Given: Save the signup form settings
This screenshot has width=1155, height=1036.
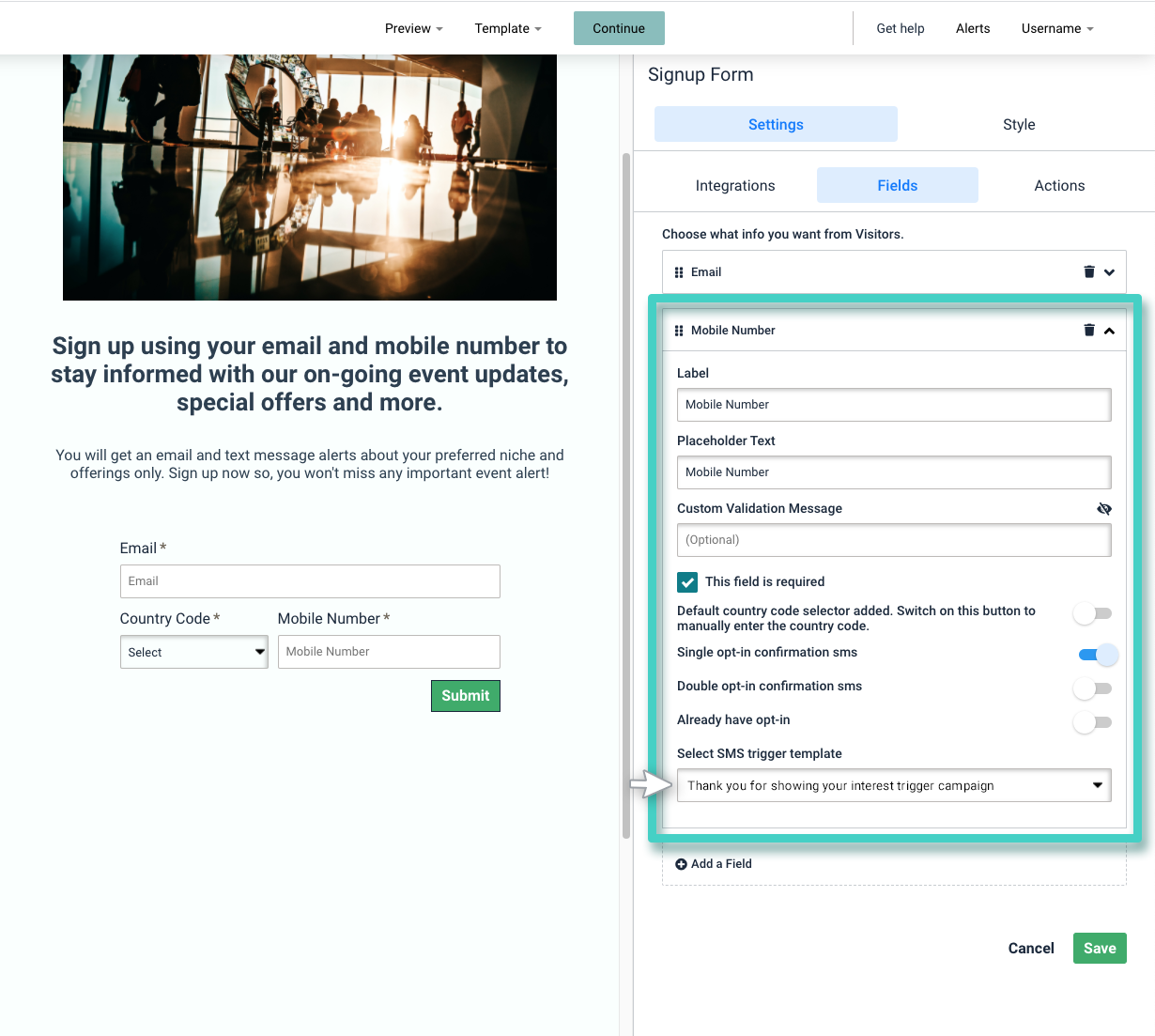Looking at the screenshot, I should 1100,949.
